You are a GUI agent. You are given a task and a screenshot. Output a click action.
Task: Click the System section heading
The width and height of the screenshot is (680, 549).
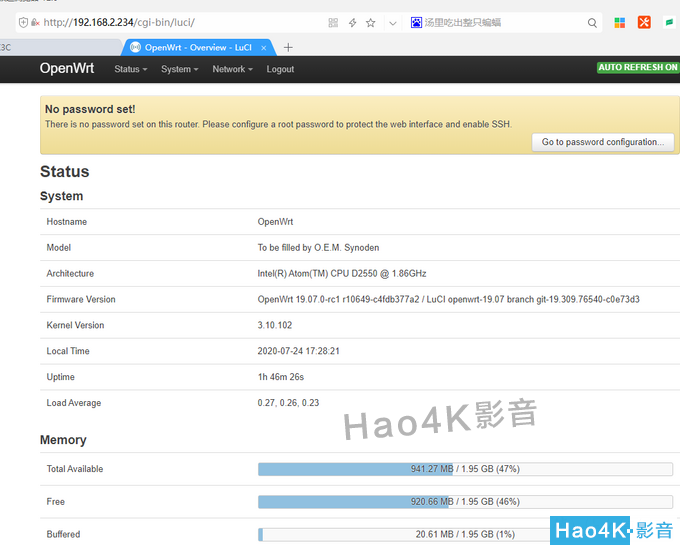point(62,196)
